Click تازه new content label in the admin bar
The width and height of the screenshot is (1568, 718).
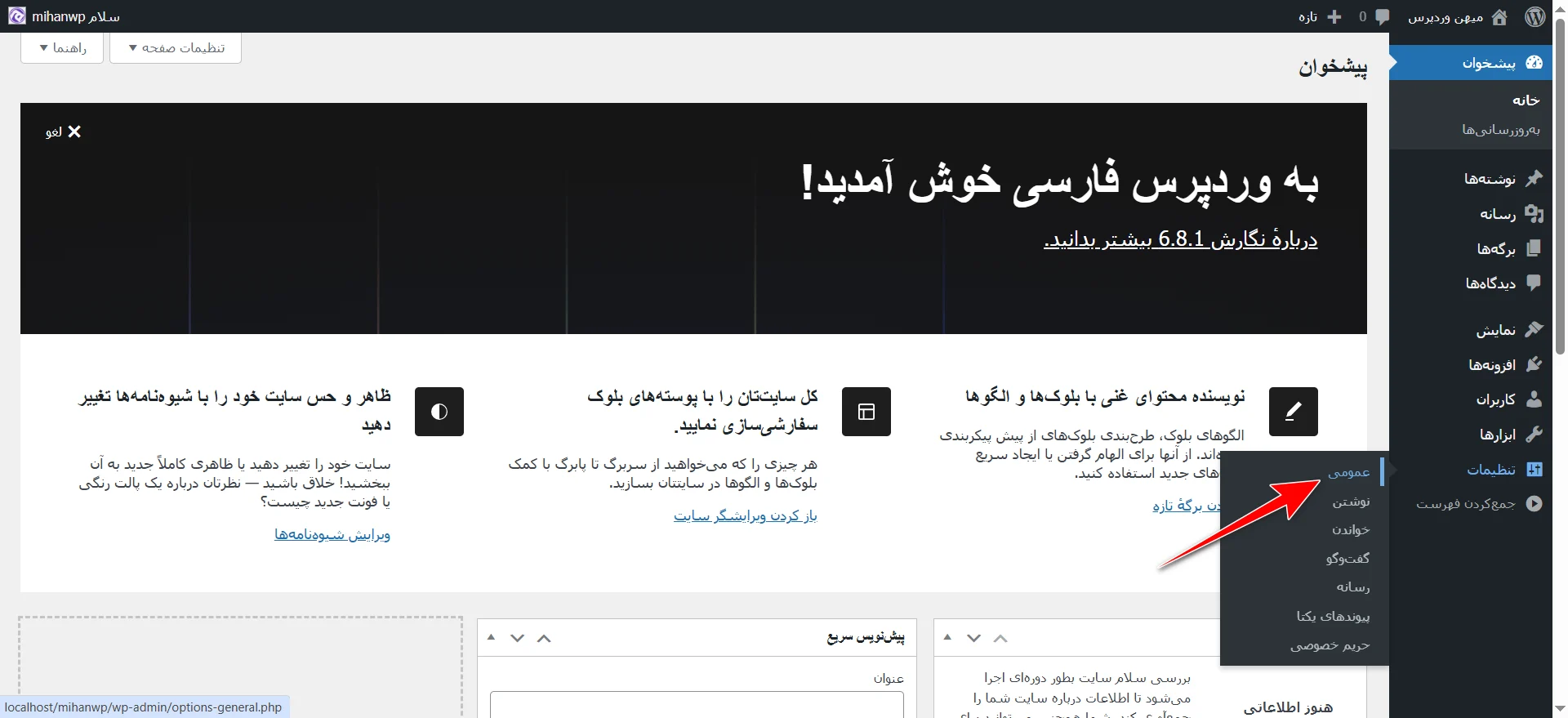[x=1308, y=17]
